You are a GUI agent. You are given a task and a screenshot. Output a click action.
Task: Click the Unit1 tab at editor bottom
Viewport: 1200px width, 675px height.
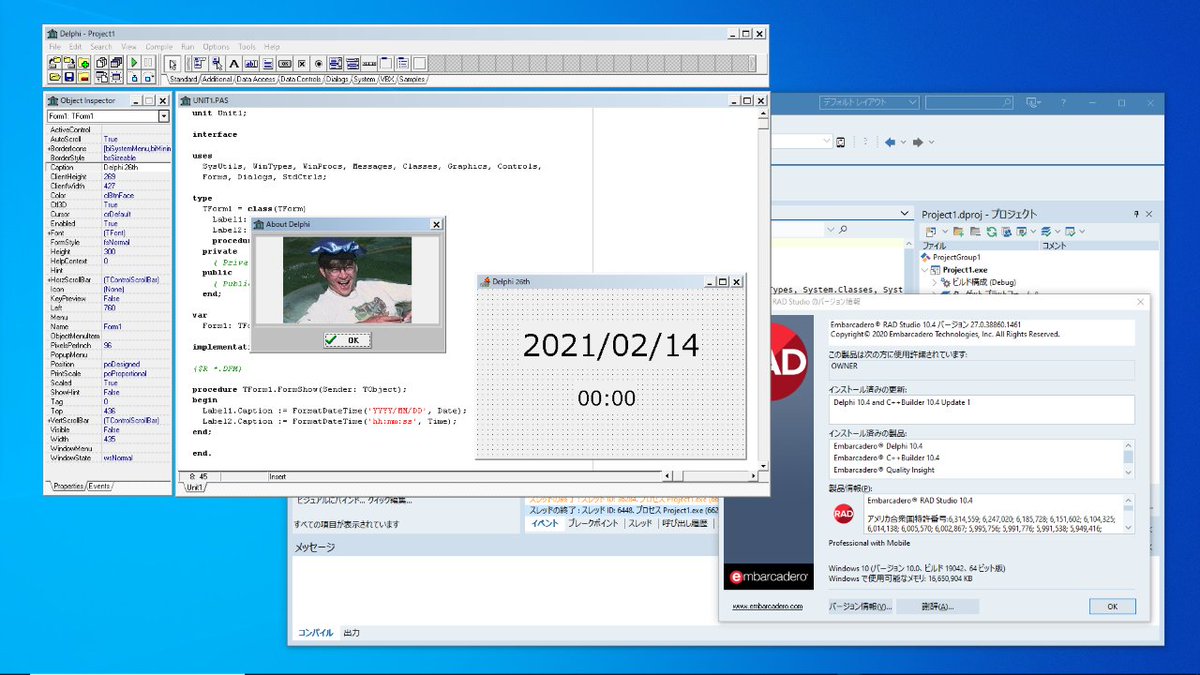[194, 487]
